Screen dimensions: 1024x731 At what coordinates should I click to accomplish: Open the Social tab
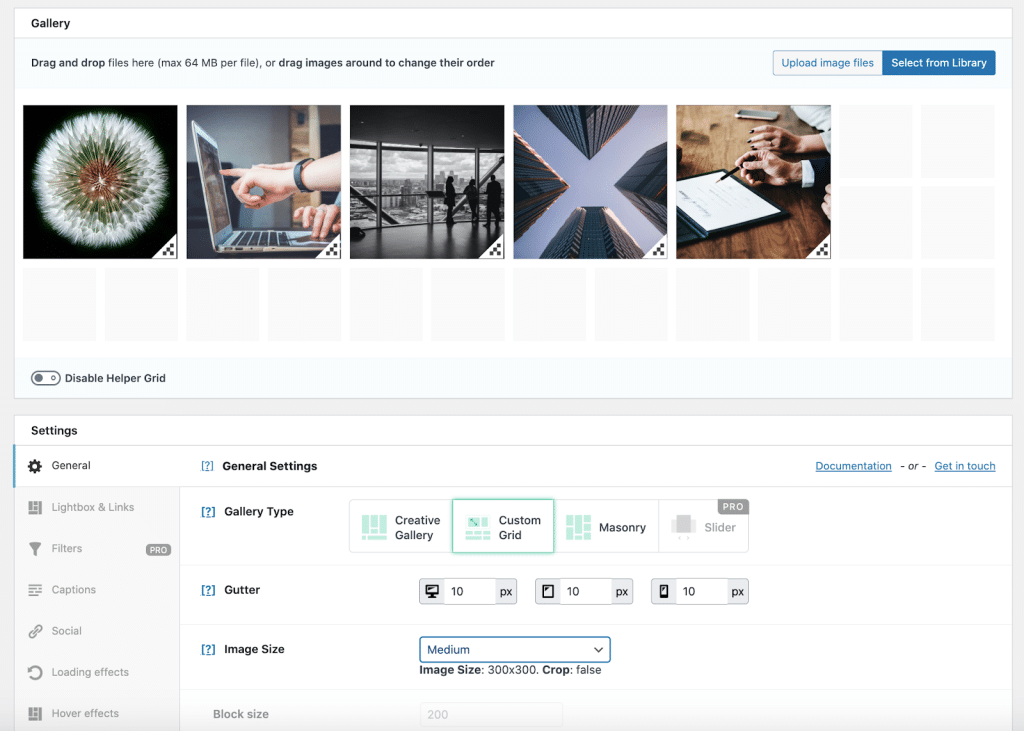pyautogui.click(x=97, y=631)
